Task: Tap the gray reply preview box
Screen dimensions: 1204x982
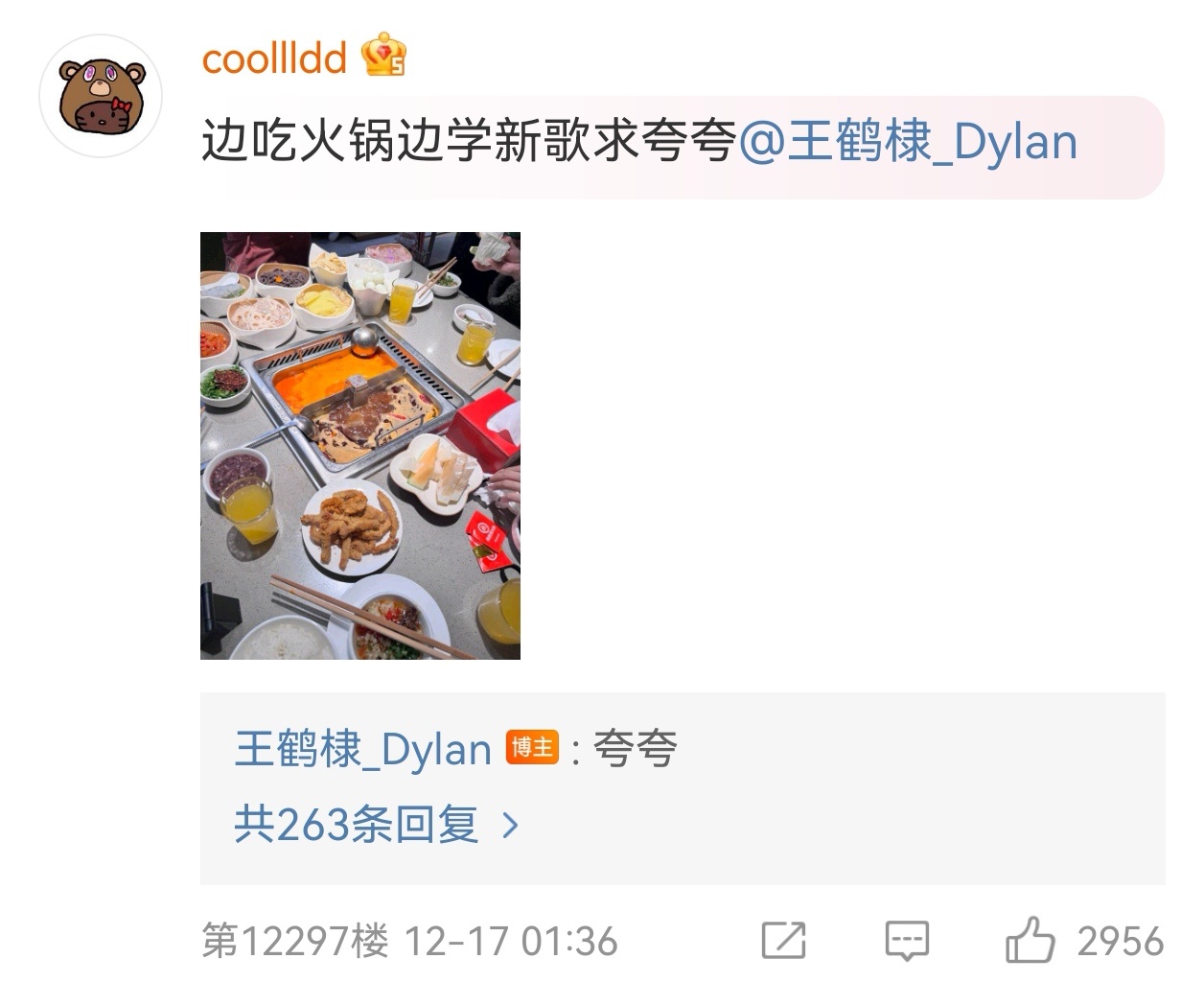Action: tap(683, 787)
